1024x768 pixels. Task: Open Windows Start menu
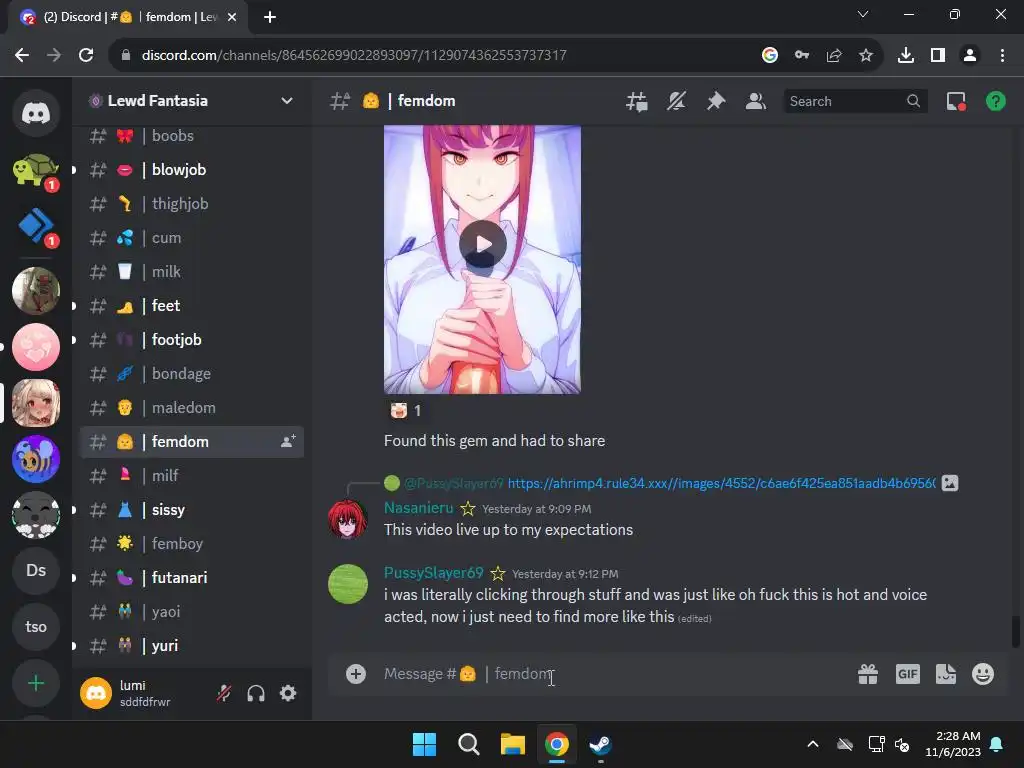[x=424, y=744]
